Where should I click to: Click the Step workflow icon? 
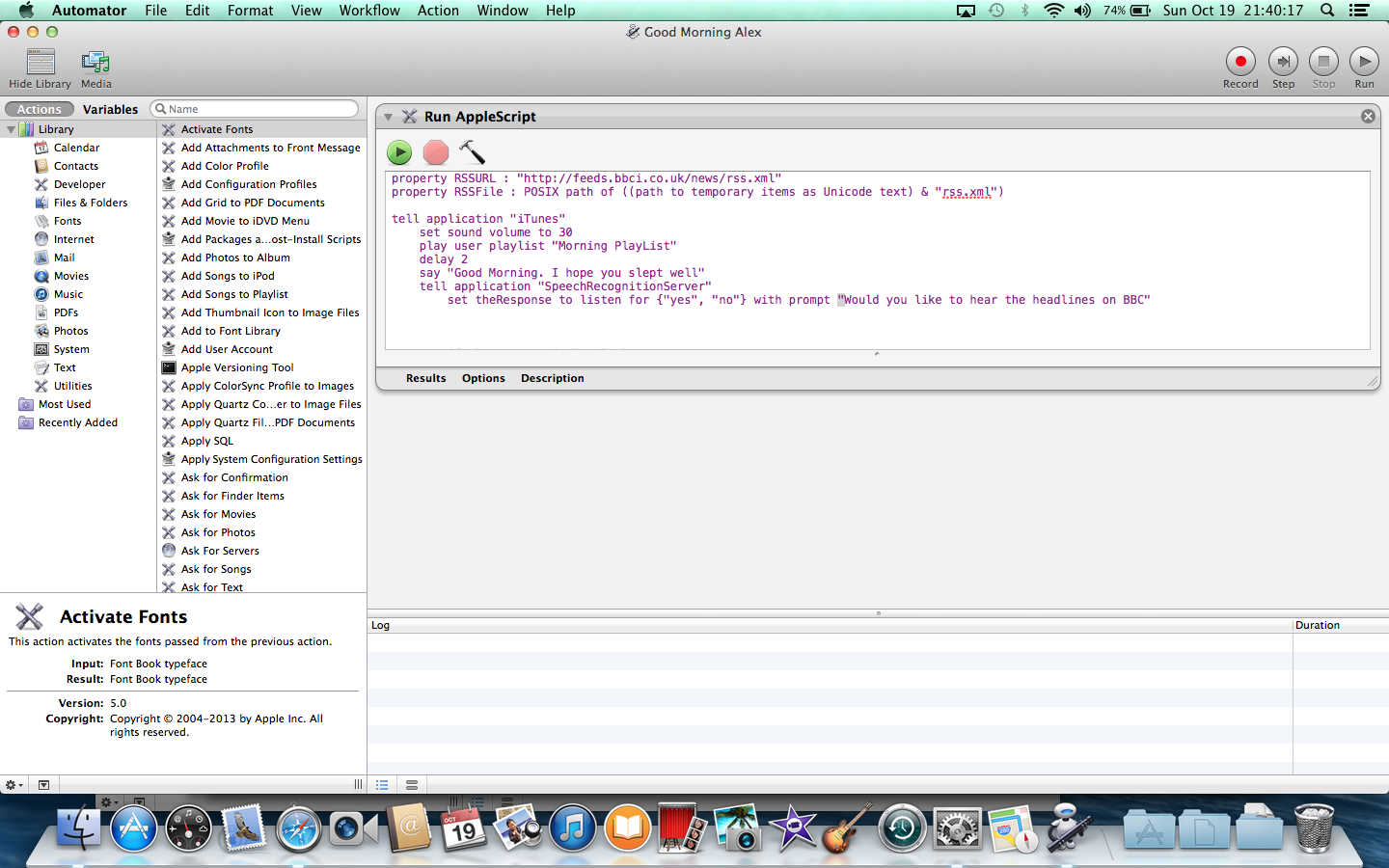1283,61
